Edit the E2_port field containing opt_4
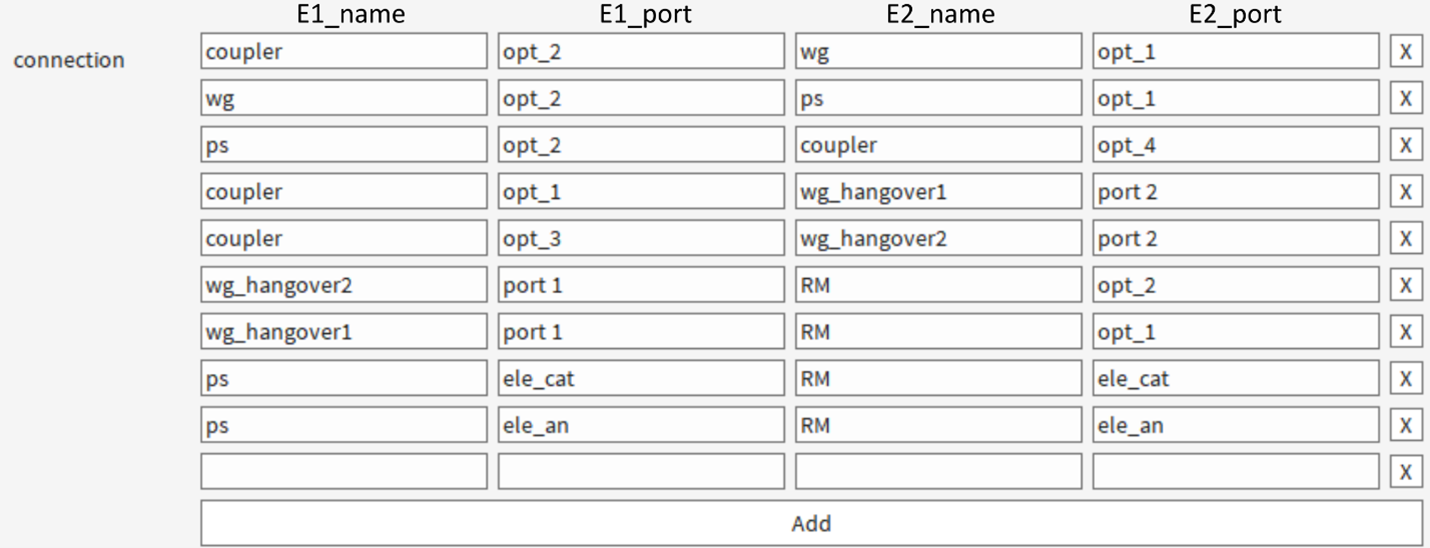Viewport: 1430px width, 548px height. (x=1237, y=145)
